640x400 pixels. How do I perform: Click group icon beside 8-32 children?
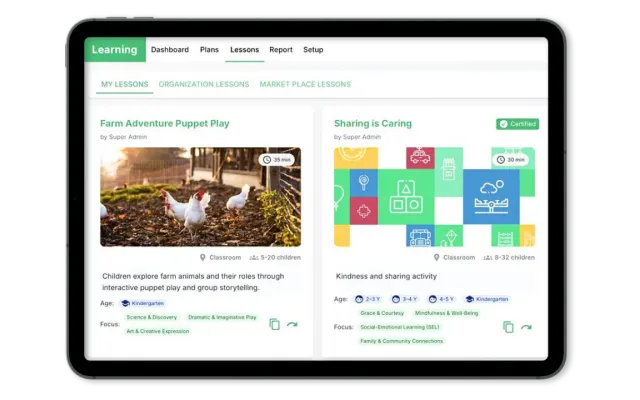[488, 258]
